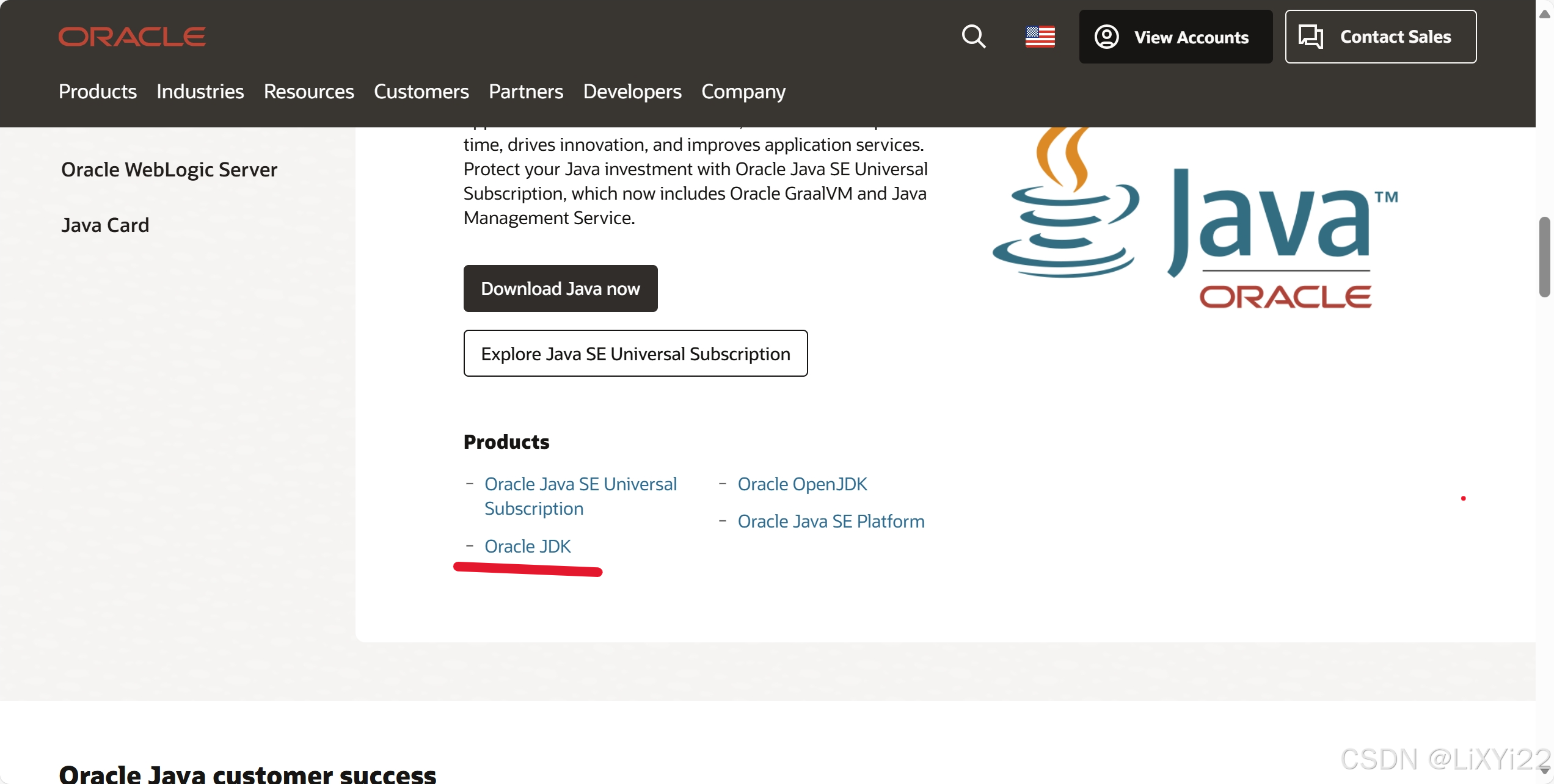Open the Industries navigation menu
This screenshot has width=1554, height=784.
click(200, 92)
